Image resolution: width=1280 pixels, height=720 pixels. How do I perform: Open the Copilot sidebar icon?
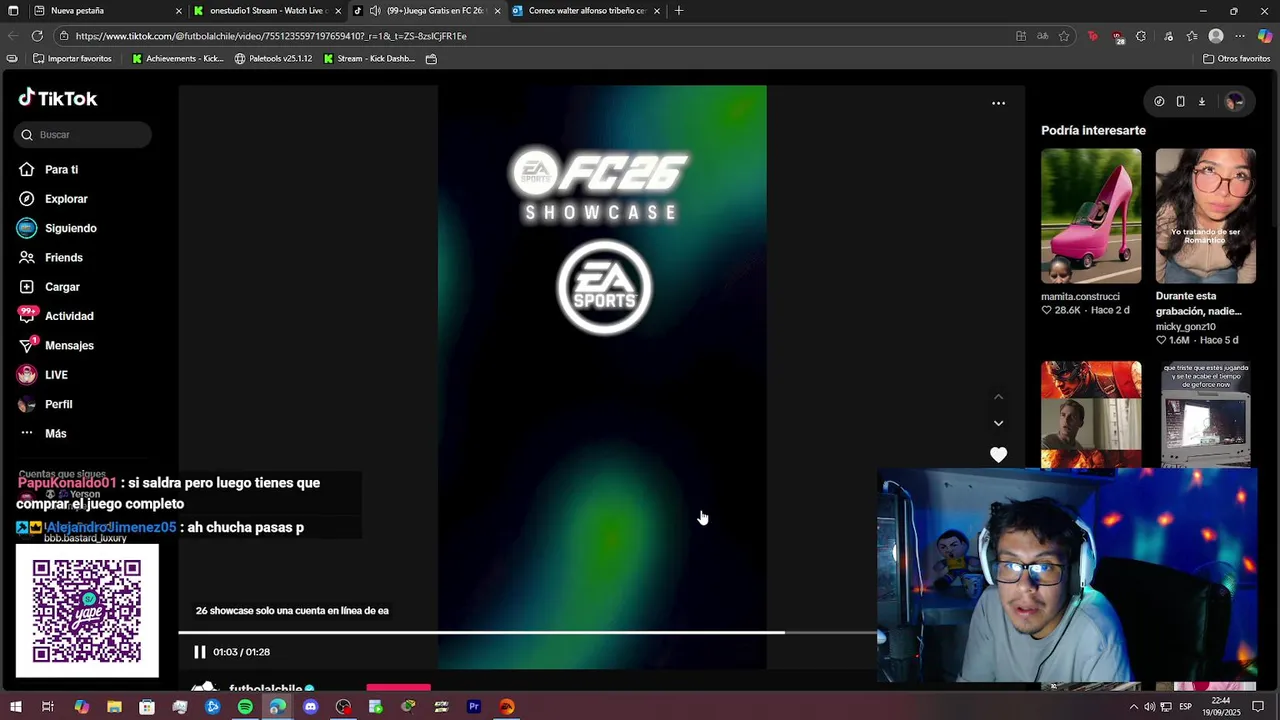pyautogui.click(x=1265, y=36)
